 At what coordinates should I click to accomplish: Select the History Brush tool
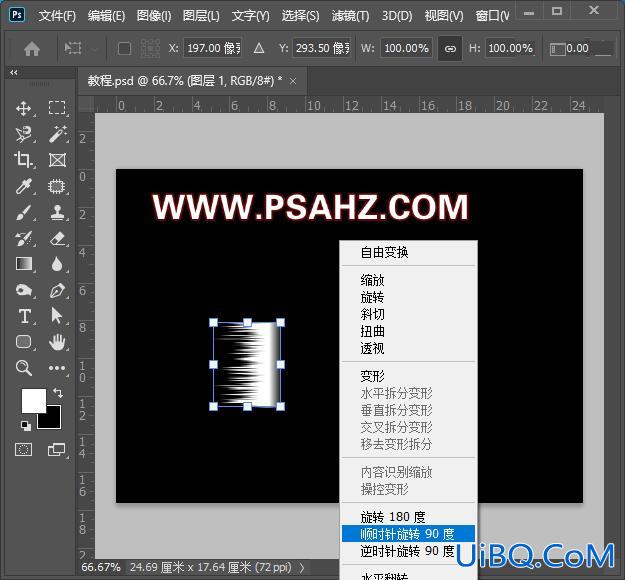(24, 238)
